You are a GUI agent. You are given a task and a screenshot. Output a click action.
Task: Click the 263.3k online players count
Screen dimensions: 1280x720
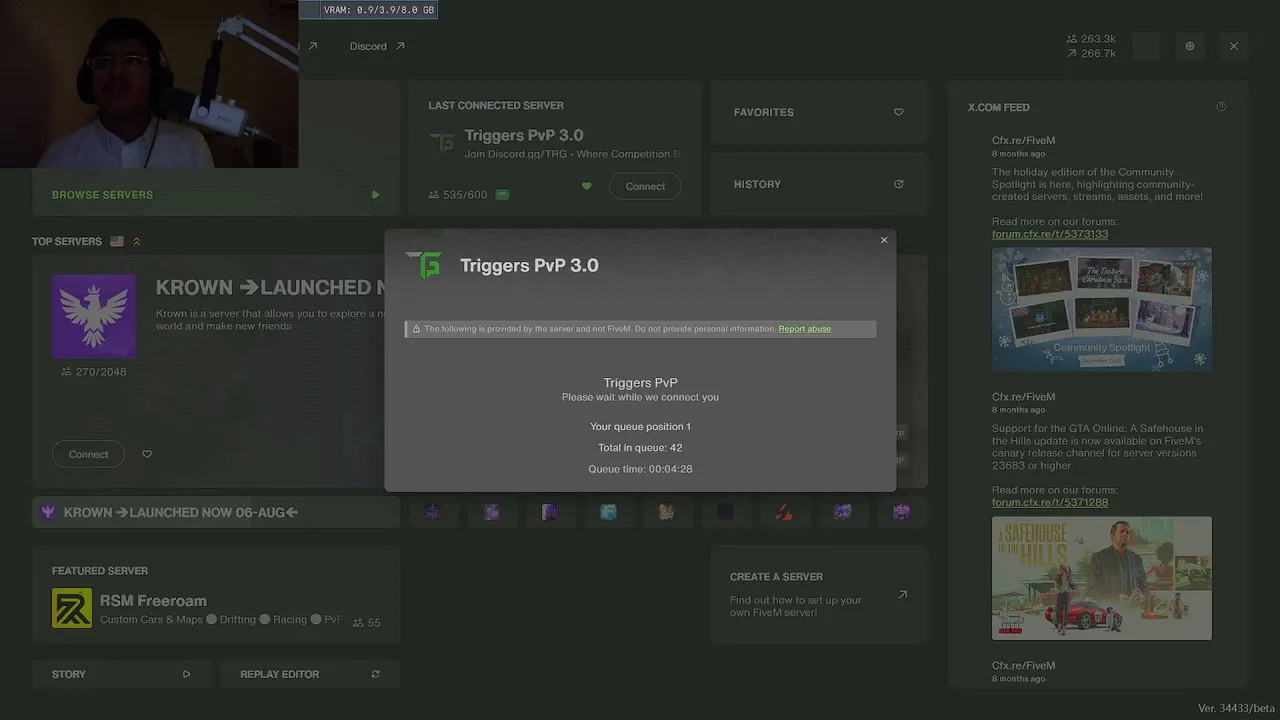(1091, 39)
